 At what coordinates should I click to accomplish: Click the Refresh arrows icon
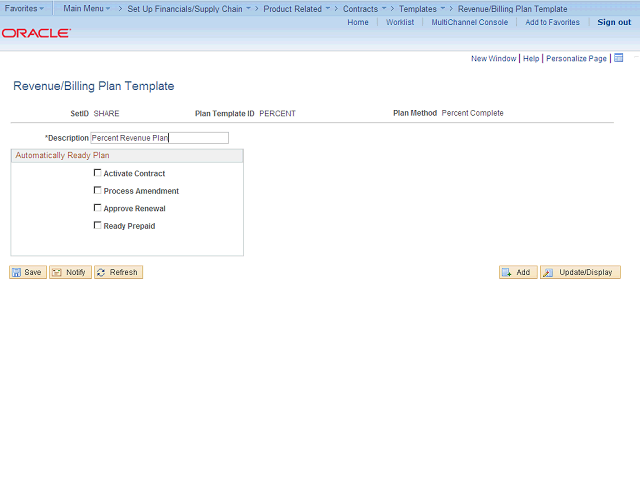tap(101, 272)
